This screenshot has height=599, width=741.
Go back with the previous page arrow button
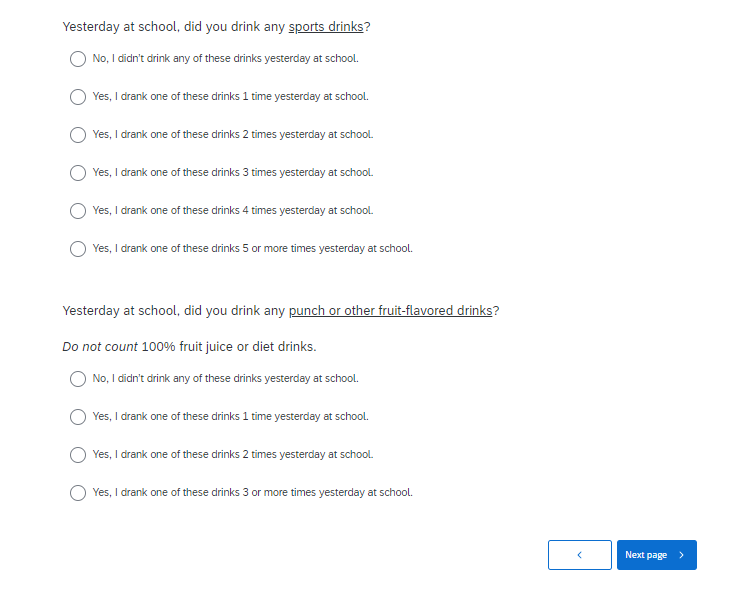(579, 555)
